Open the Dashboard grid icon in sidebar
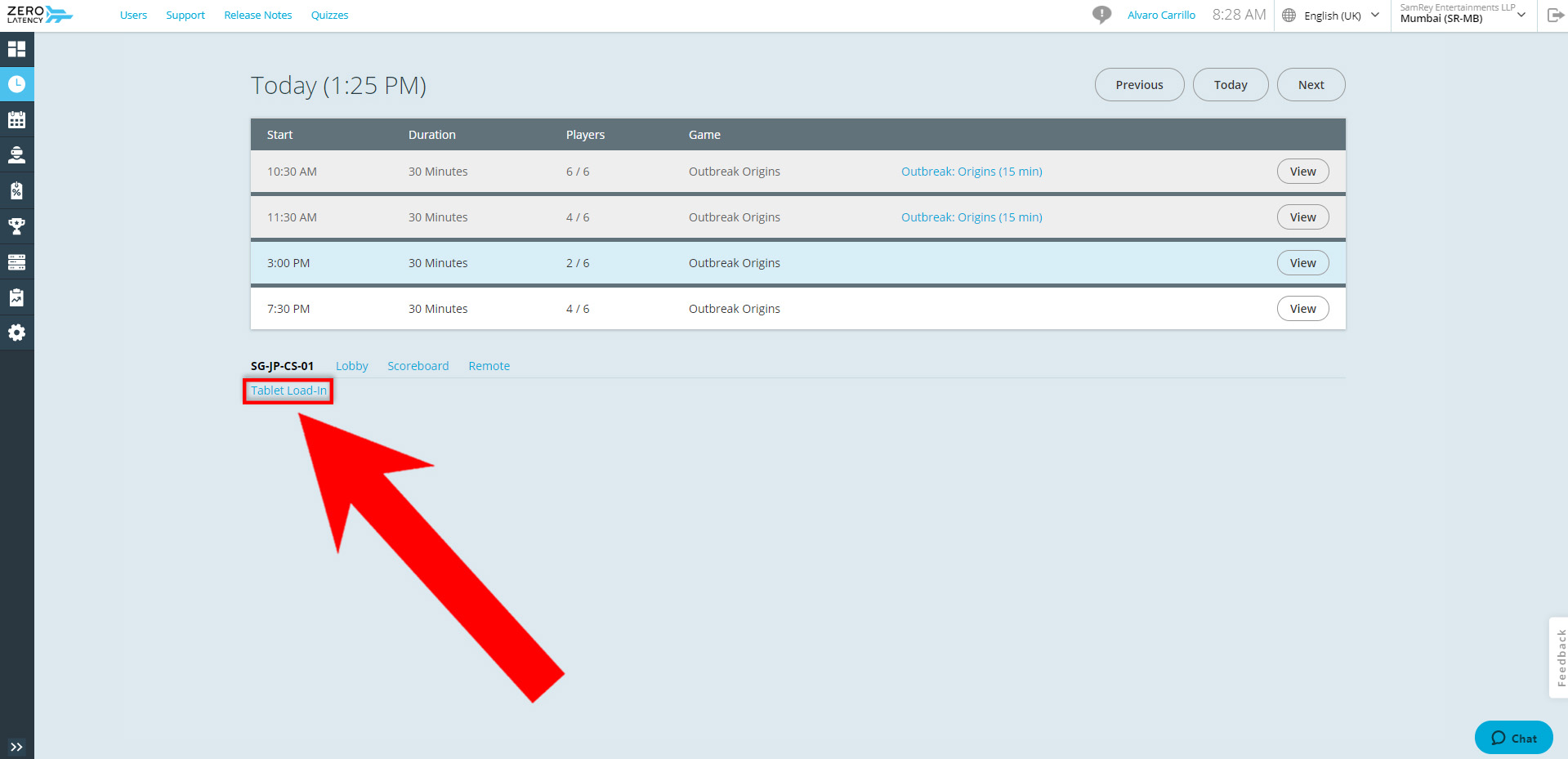Image resolution: width=1568 pixels, height=759 pixels. (x=16, y=49)
